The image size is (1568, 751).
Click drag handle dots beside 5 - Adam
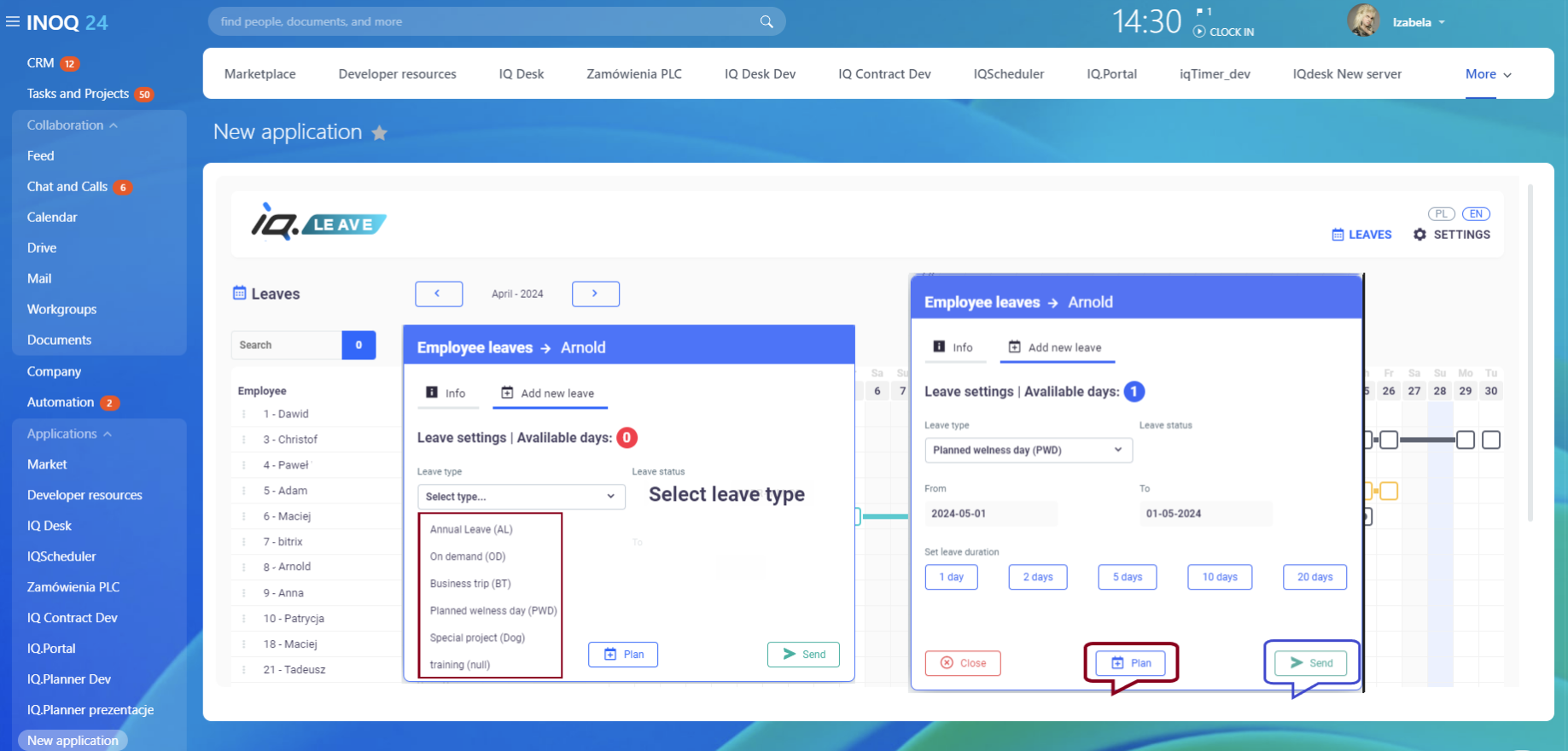244,491
